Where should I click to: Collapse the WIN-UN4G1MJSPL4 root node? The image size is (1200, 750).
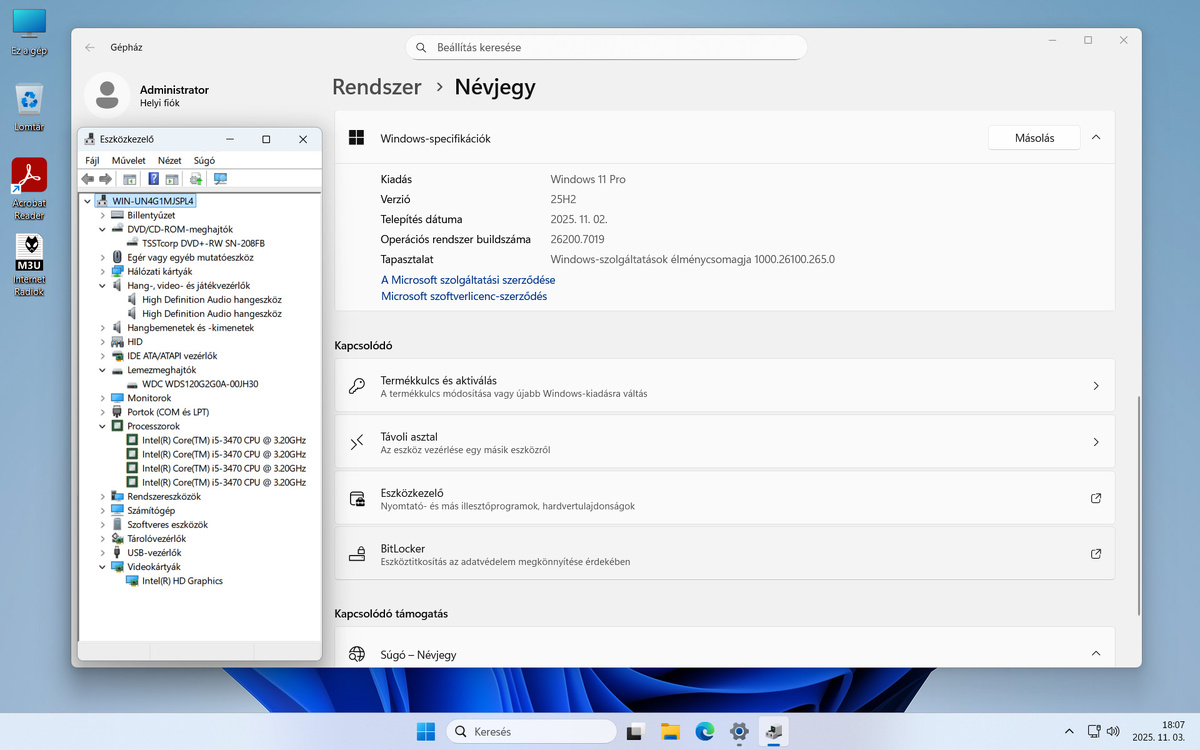click(x=88, y=201)
